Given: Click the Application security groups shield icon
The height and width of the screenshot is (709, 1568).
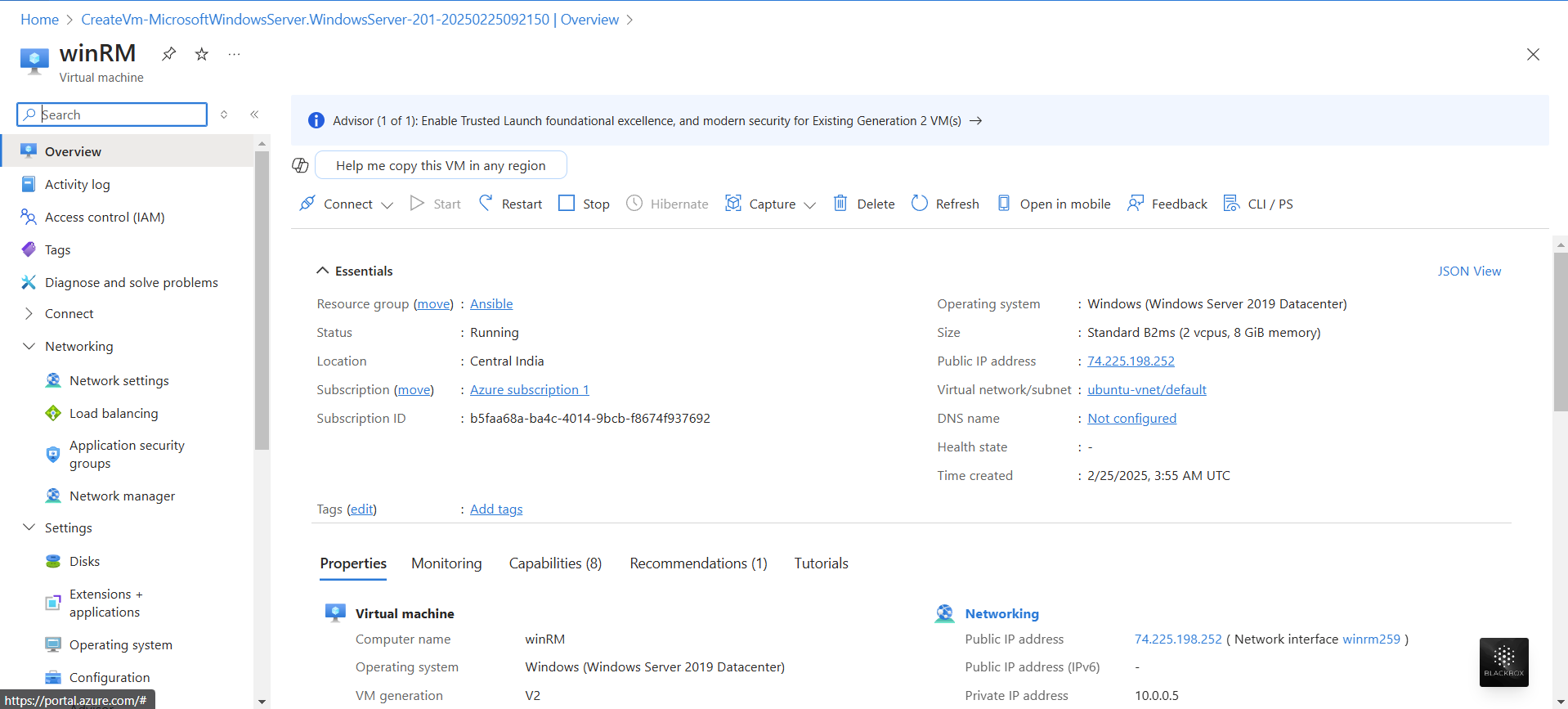Looking at the screenshot, I should 53,454.
